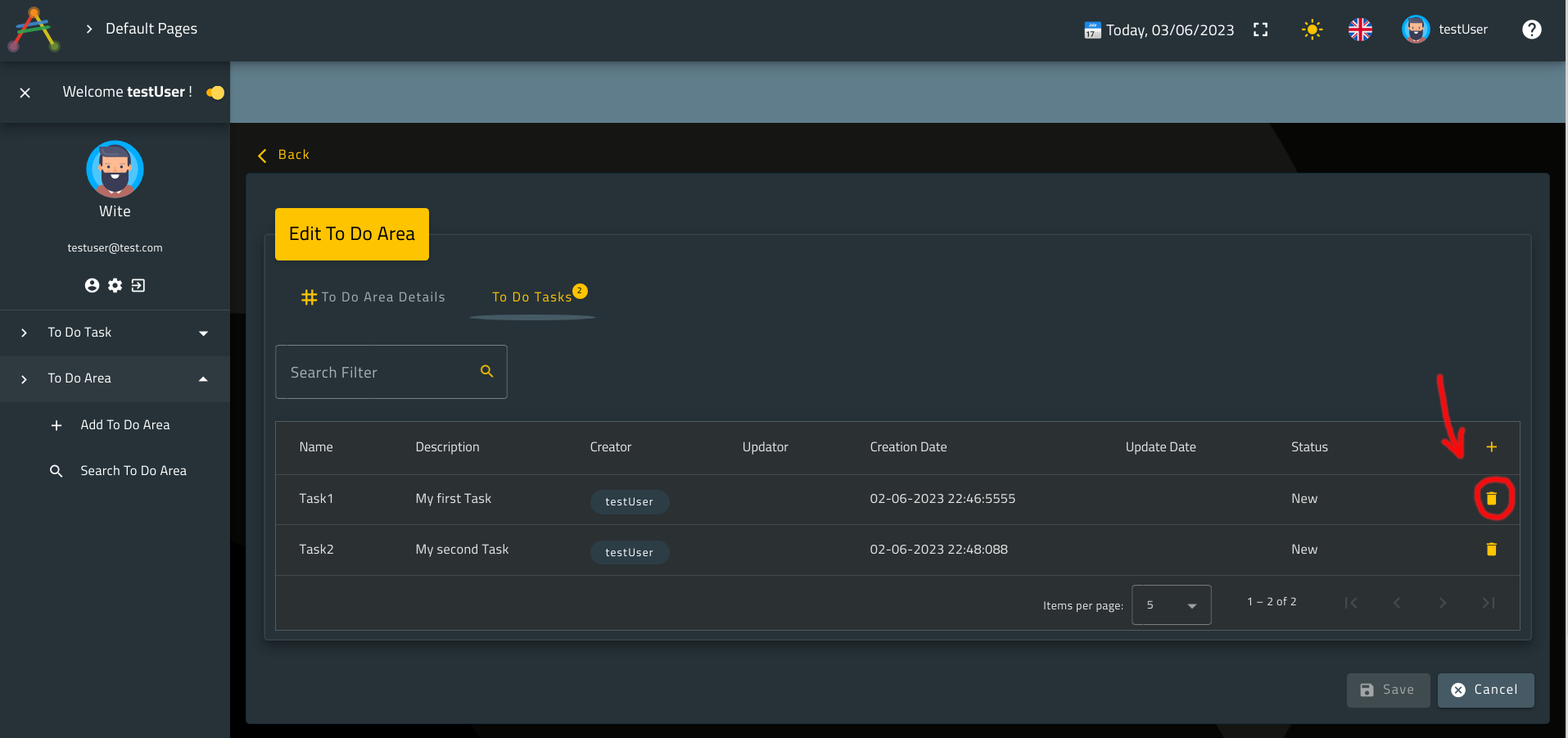This screenshot has width=1568, height=738.
Task: Open settings via the gear icon
Action: [x=115, y=285]
